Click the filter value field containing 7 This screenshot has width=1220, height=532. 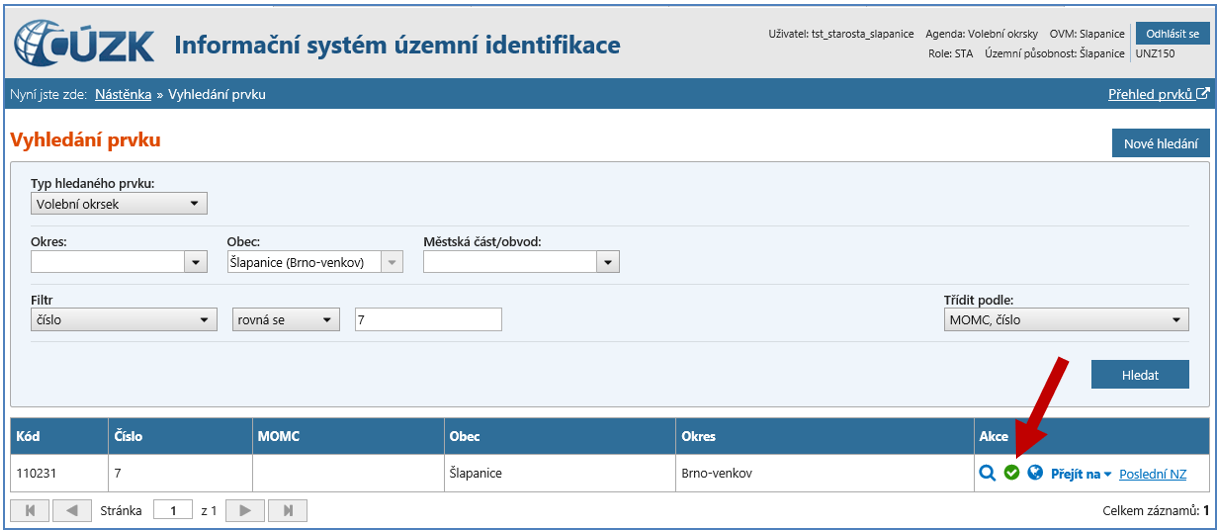point(428,320)
